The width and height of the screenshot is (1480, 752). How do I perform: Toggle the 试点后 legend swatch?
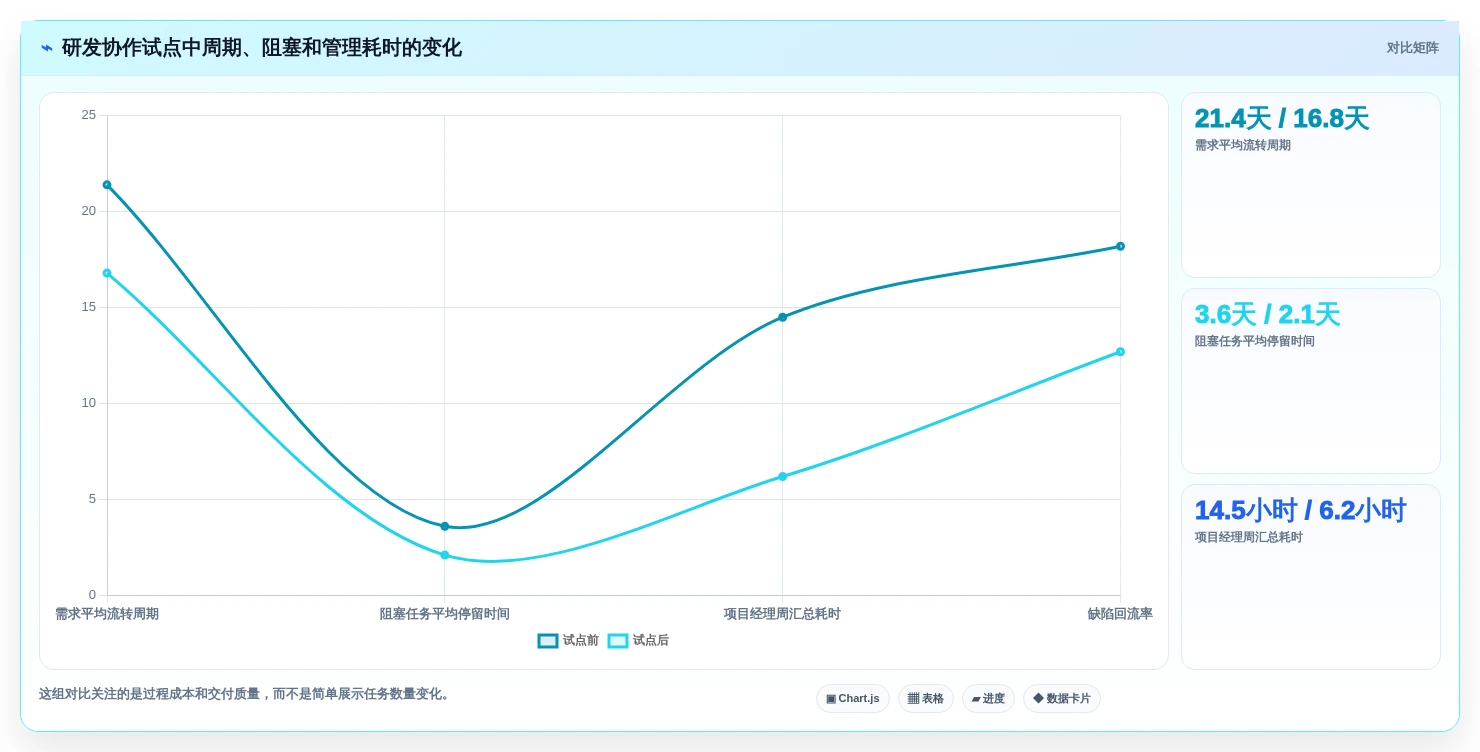tap(618, 641)
